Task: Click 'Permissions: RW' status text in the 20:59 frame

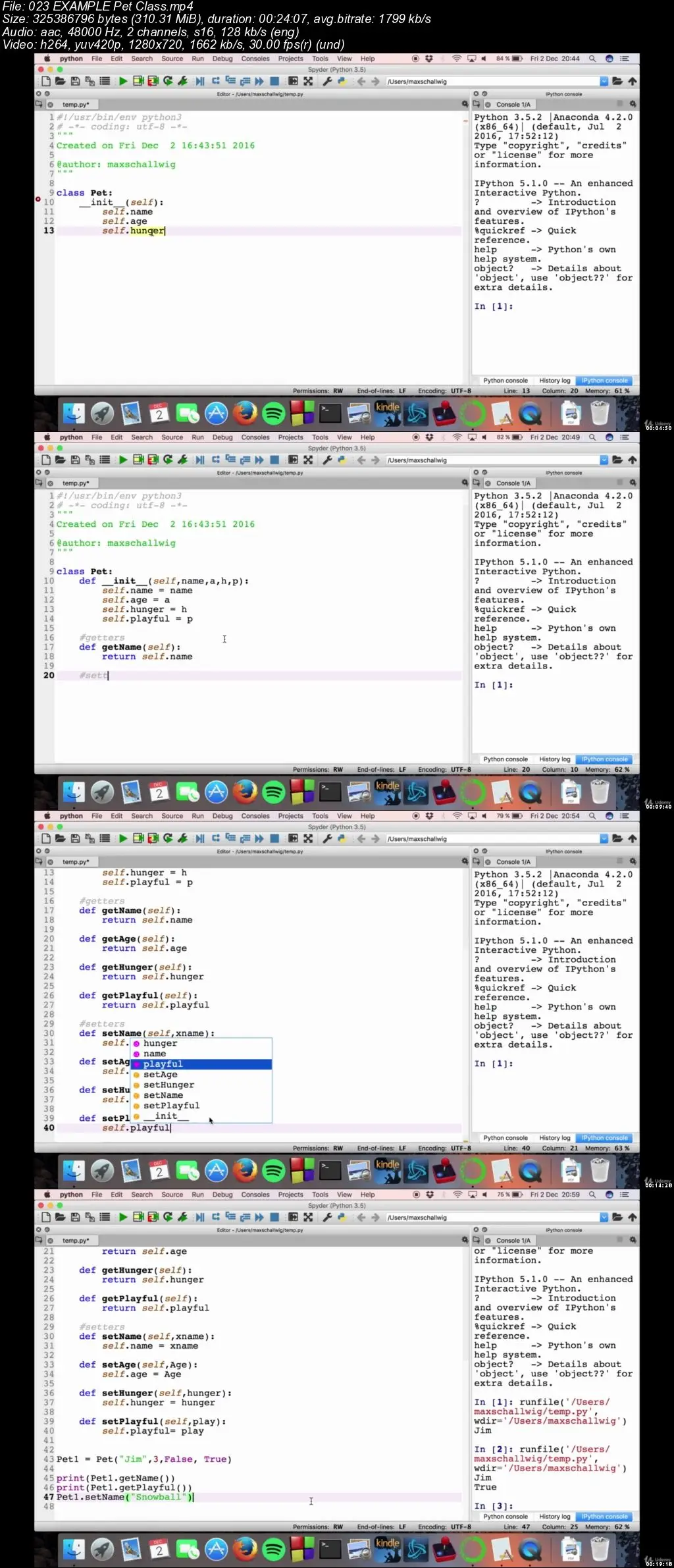Action: coord(318,1527)
